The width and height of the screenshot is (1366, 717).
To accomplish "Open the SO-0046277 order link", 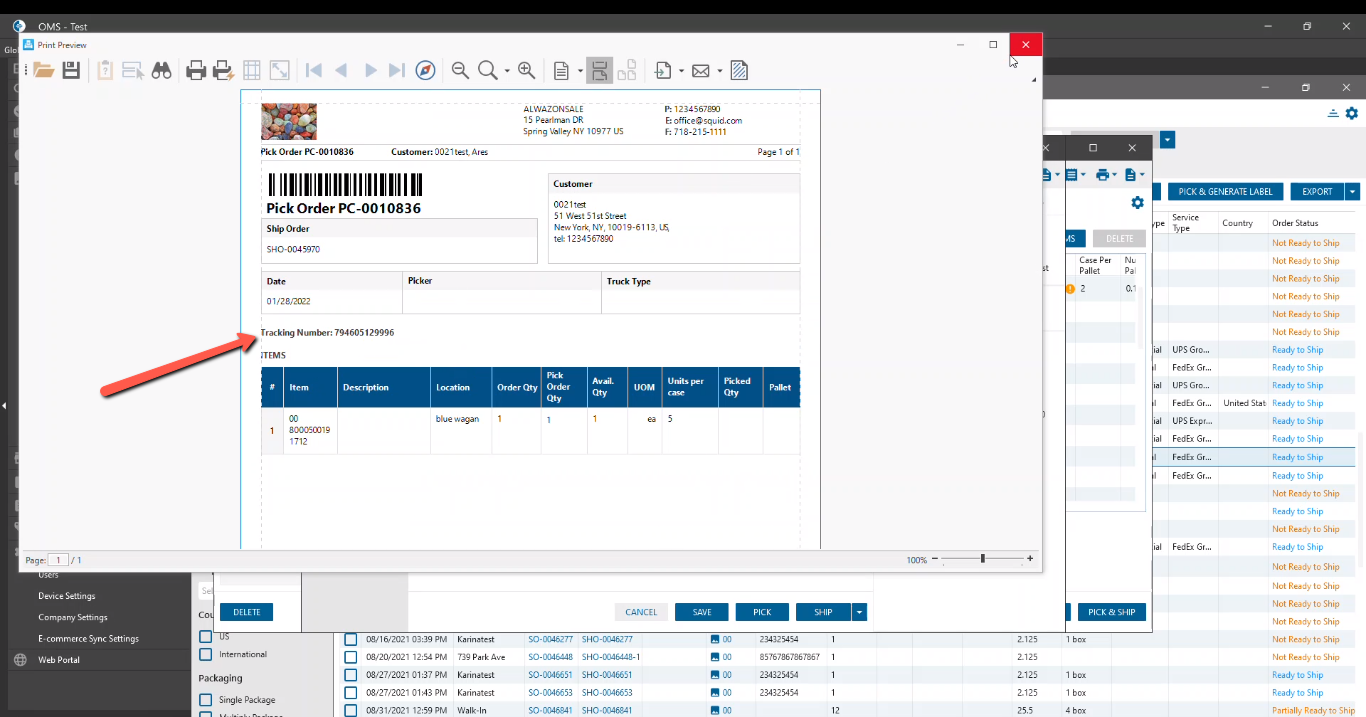I will 550,639.
